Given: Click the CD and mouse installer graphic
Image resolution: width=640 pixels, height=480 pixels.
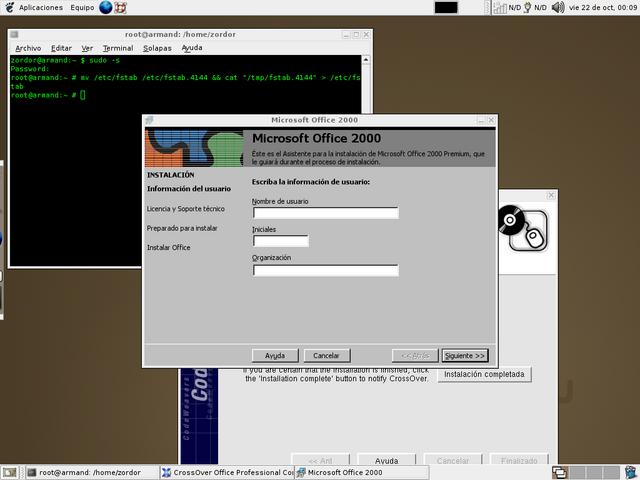Looking at the screenshot, I should [523, 228].
